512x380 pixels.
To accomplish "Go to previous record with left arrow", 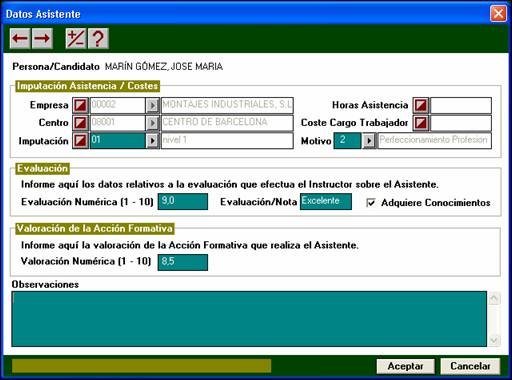I will click(20, 39).
